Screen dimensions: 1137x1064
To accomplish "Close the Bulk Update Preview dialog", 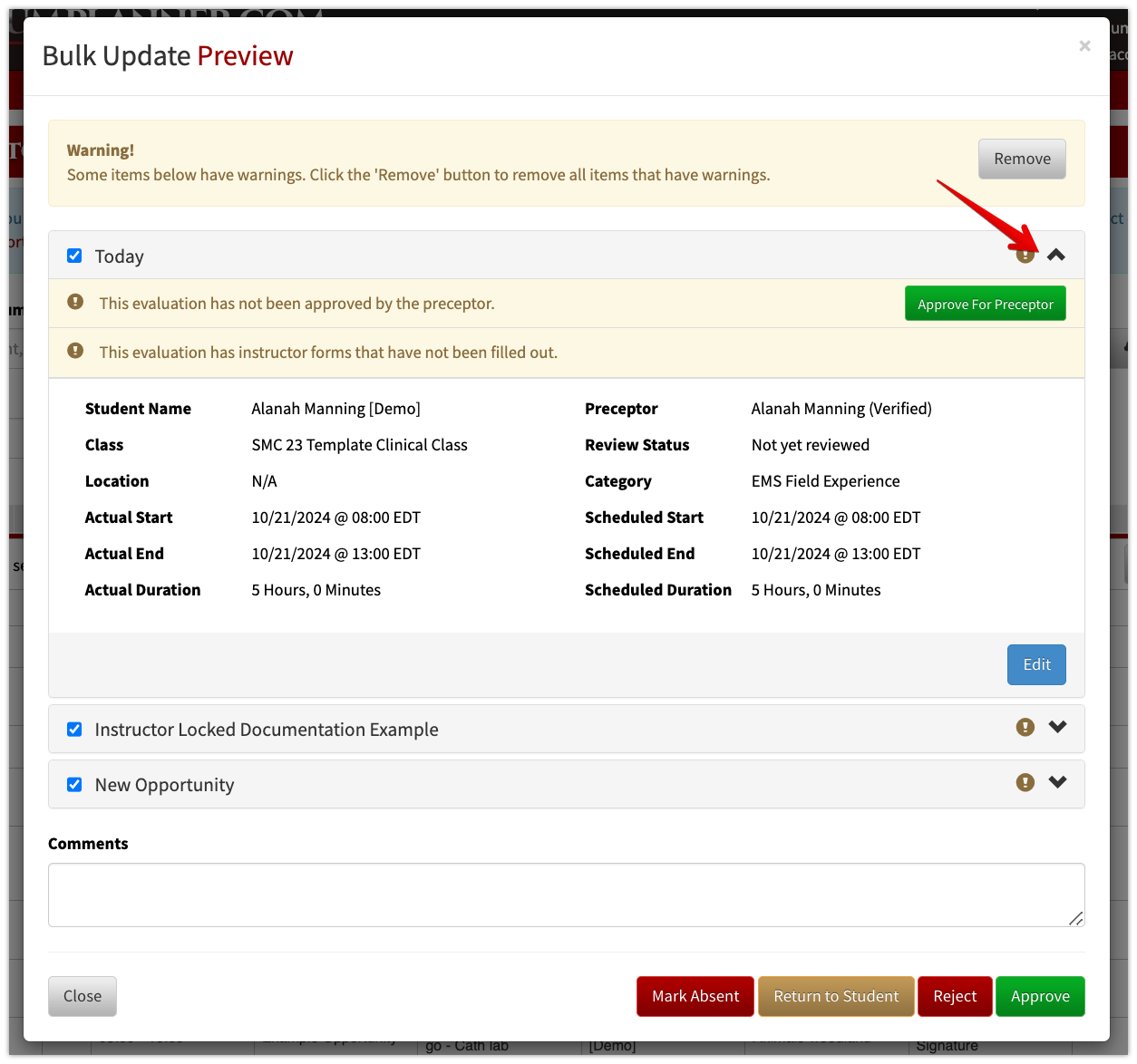I will coord(1084,46).
